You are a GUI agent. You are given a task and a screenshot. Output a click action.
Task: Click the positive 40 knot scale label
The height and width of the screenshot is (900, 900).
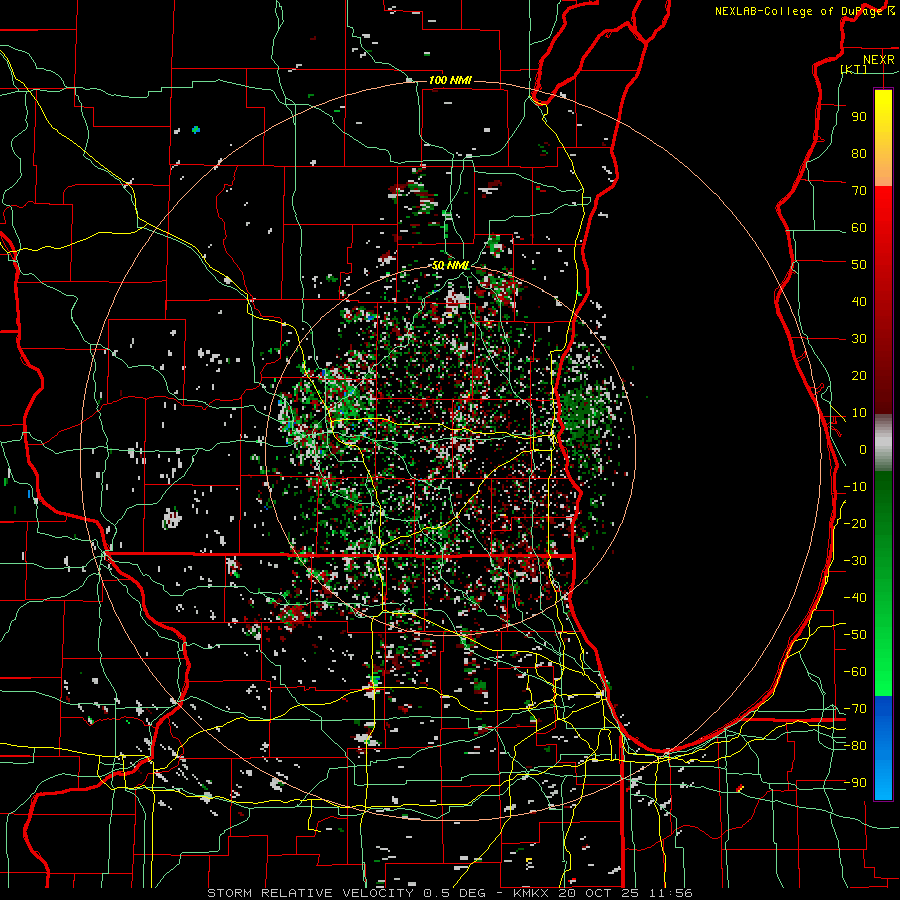click(859, 301)
